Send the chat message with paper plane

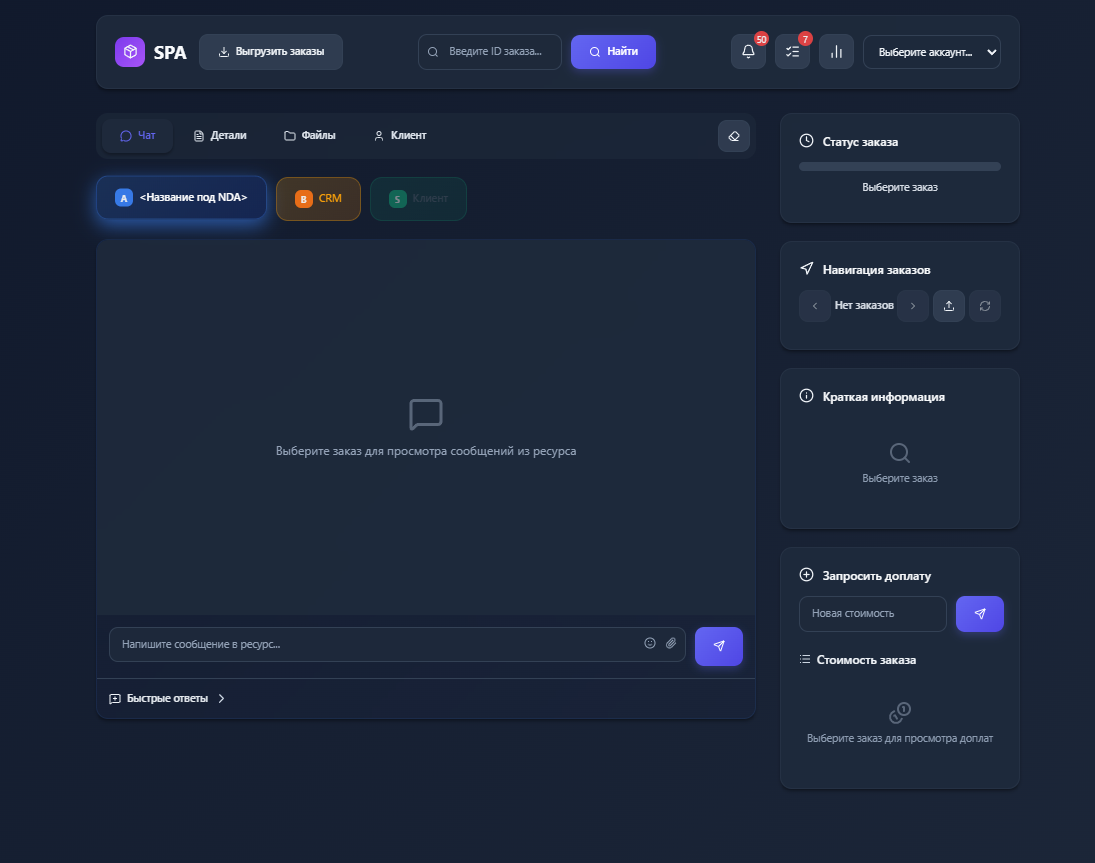pyautogui.click(x=719, y=646)
